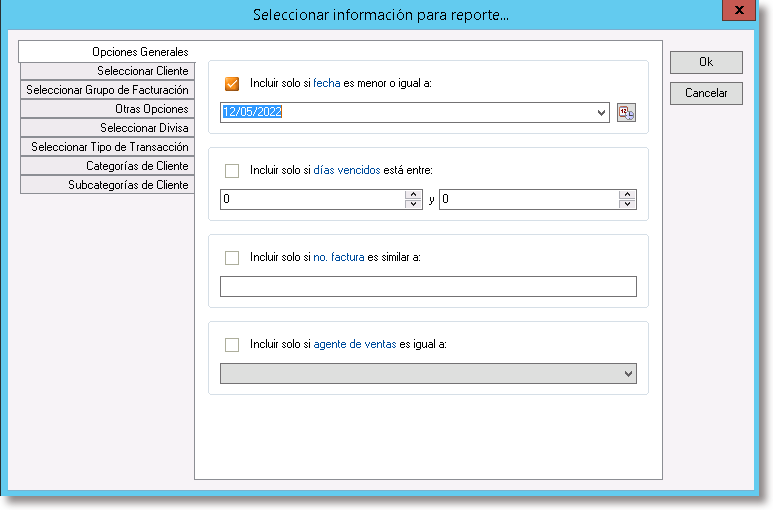Select the Seleccionar Divisa tab
Image resolution: width=773 pixels, height=510 pixels.
coord(107,128)
